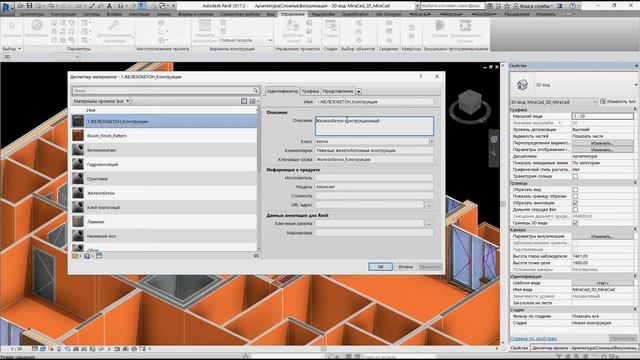Image resolution: width=640 pixels, height=360 pixels.
Task: Switch to the project browser tab
Action: (584, 348)
